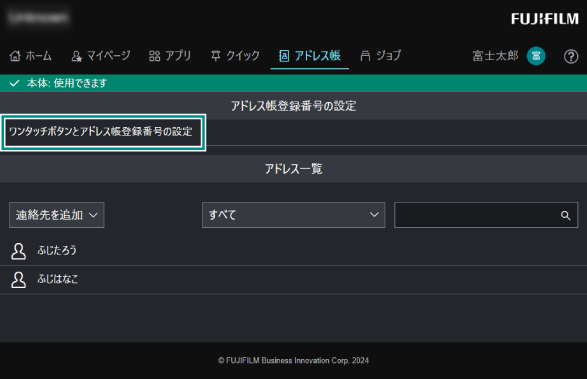
Task: Click the checkmark icon in status bar
Action: 14,83
